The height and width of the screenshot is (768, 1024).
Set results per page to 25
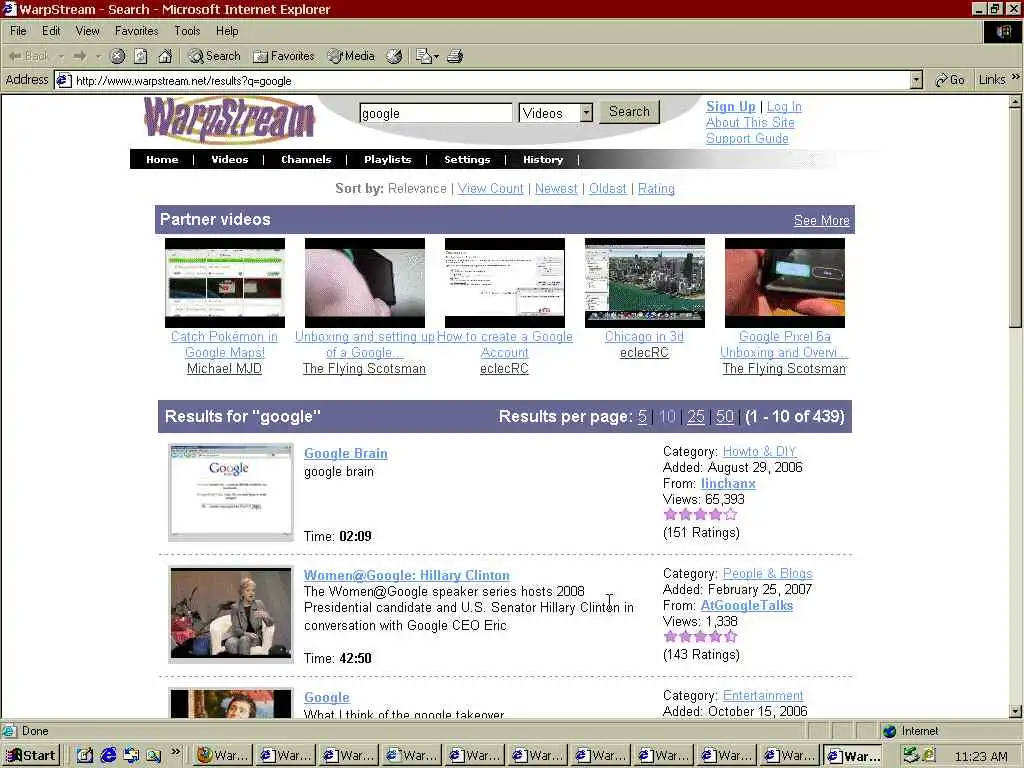pos(696,417)
